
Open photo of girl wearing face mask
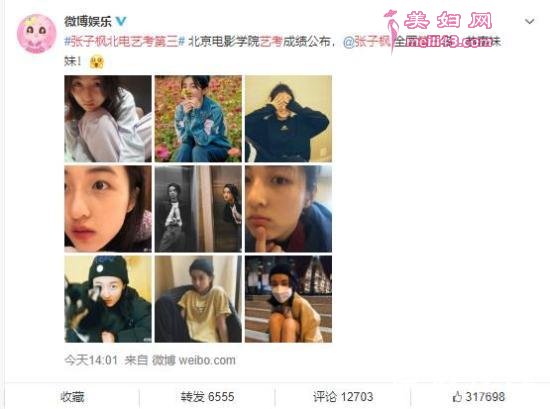tap(288, 299)
